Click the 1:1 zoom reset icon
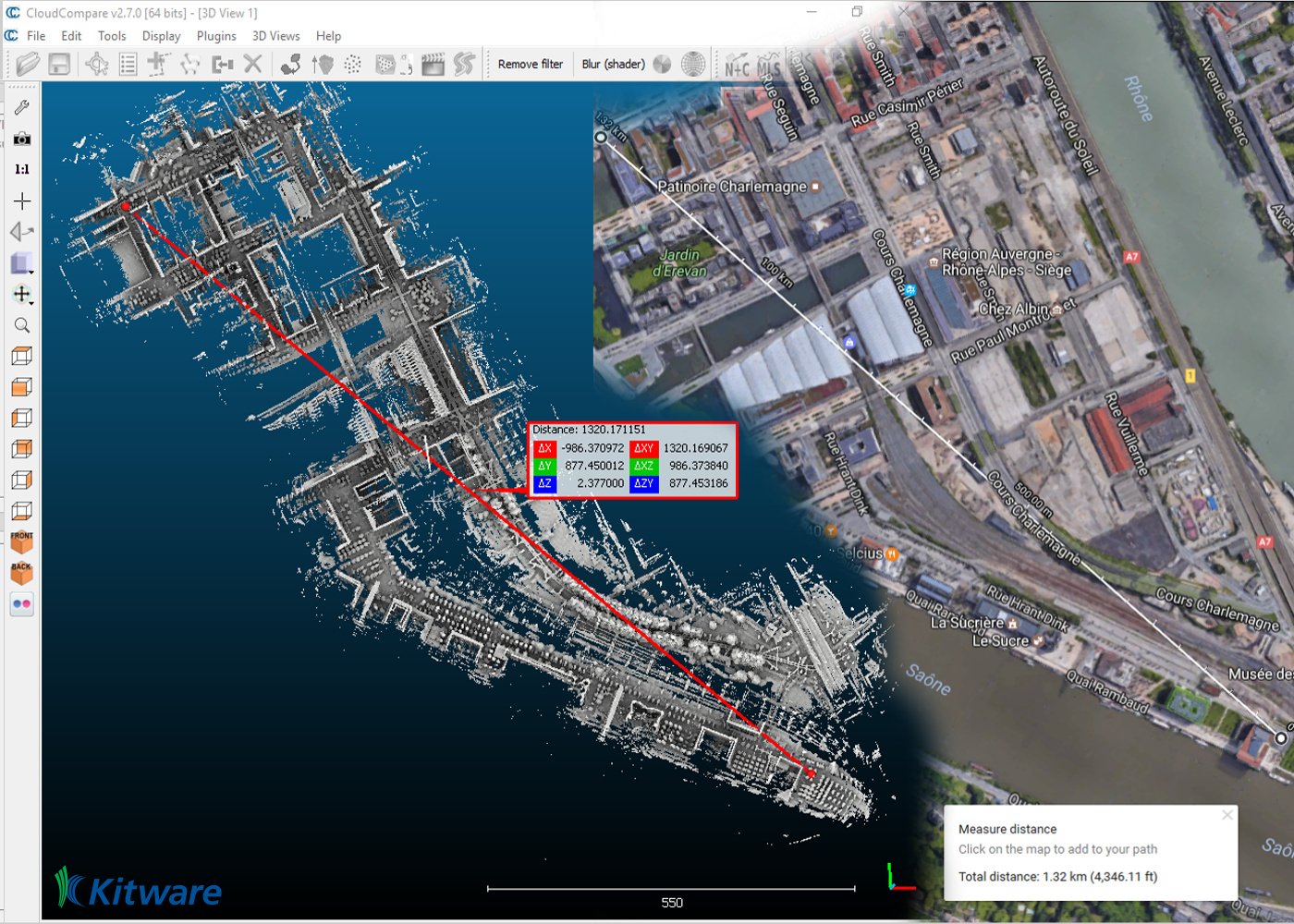Image resolution: width=1294 pixels, height=924 pixels. coord(22,169)
